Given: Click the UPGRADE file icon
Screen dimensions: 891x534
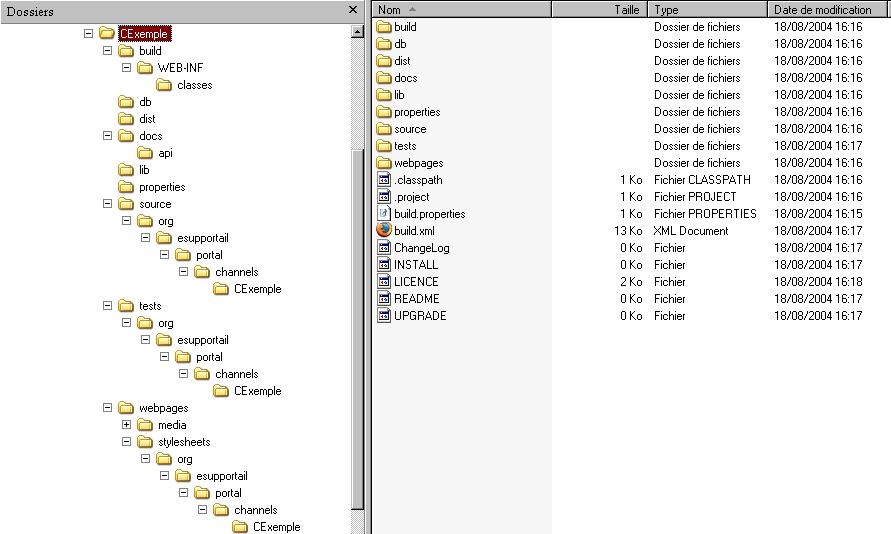Looking at the screenshot, I should pyautogui.click(x=384, y=315).
